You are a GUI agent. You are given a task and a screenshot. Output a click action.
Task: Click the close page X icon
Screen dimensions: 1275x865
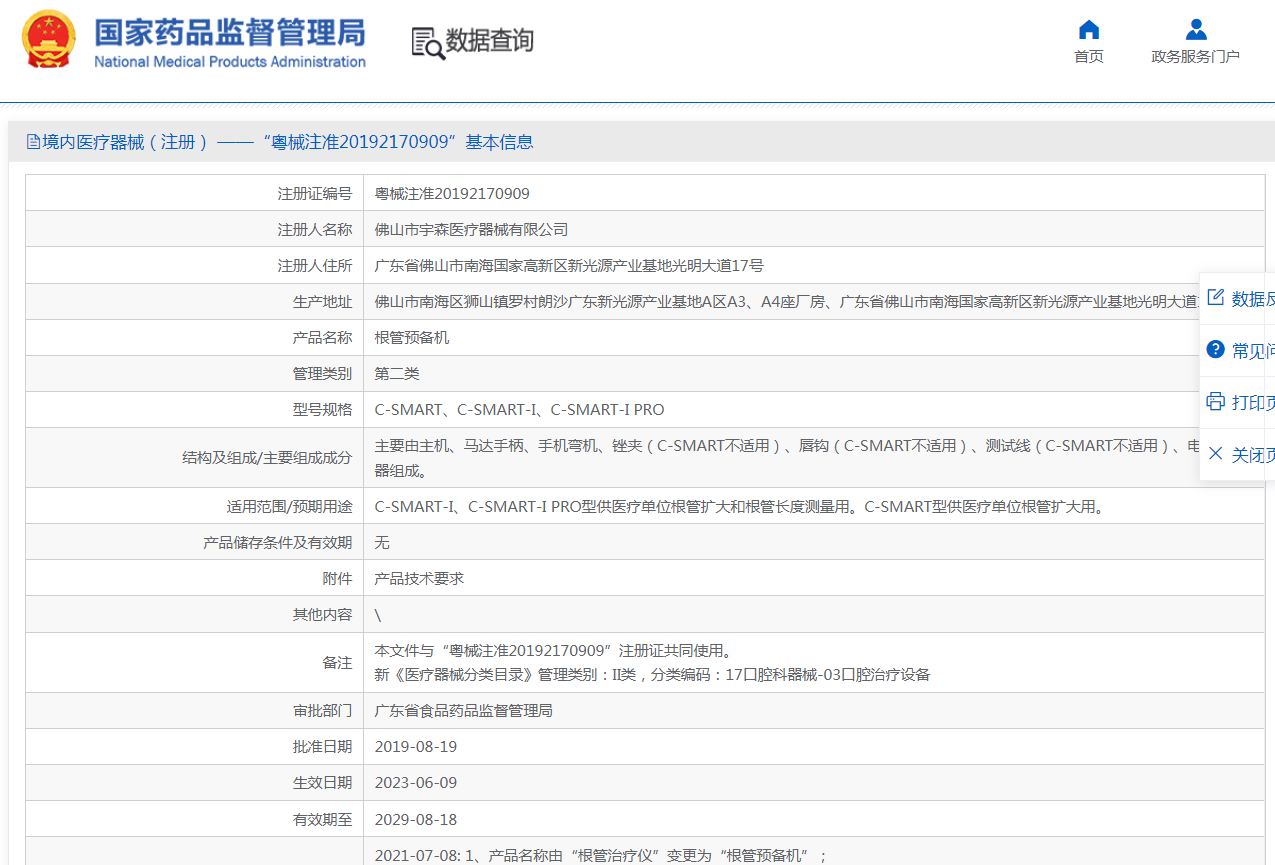click(x=1215, y=453)
